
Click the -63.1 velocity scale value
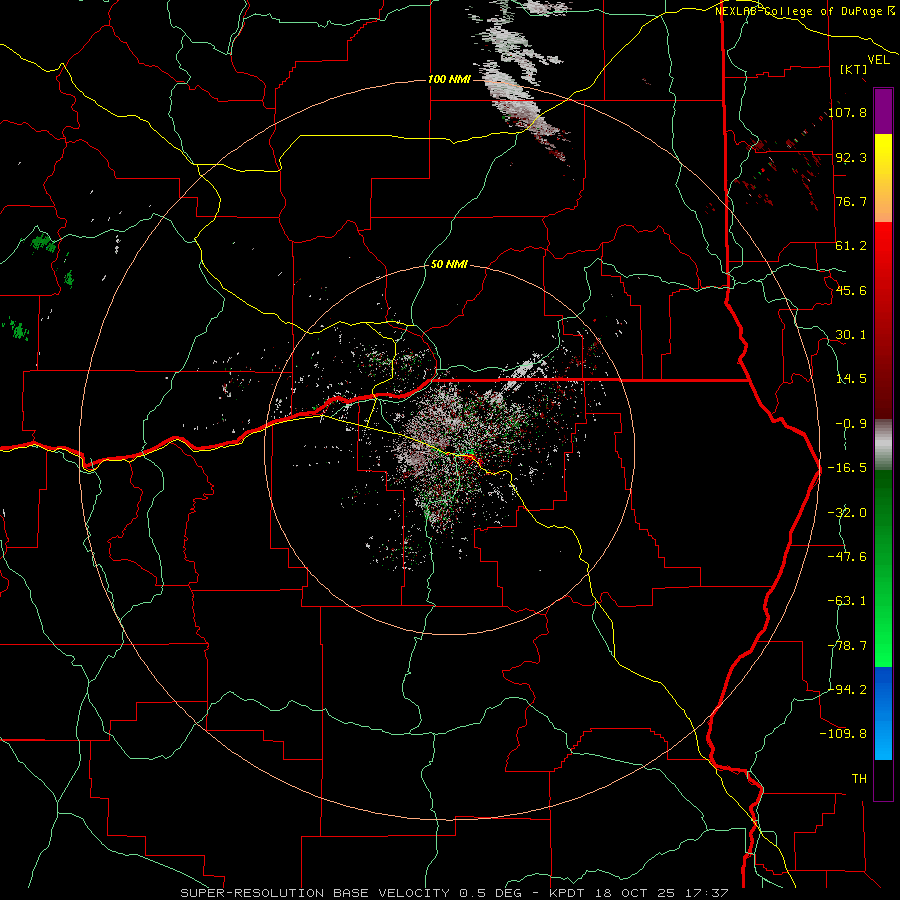click(847, 601)
